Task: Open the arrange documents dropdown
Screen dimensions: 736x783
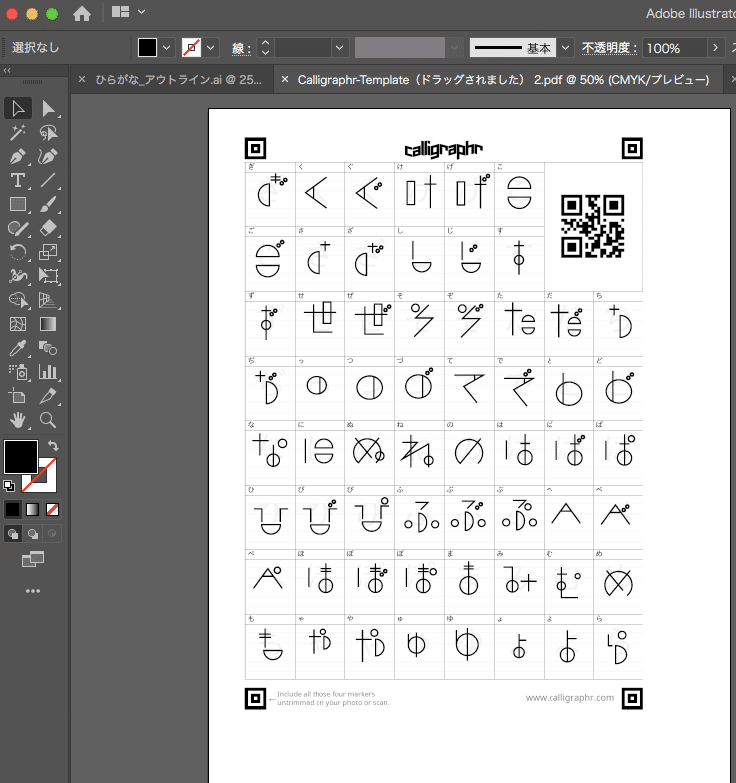Action: tap(128, 12)
